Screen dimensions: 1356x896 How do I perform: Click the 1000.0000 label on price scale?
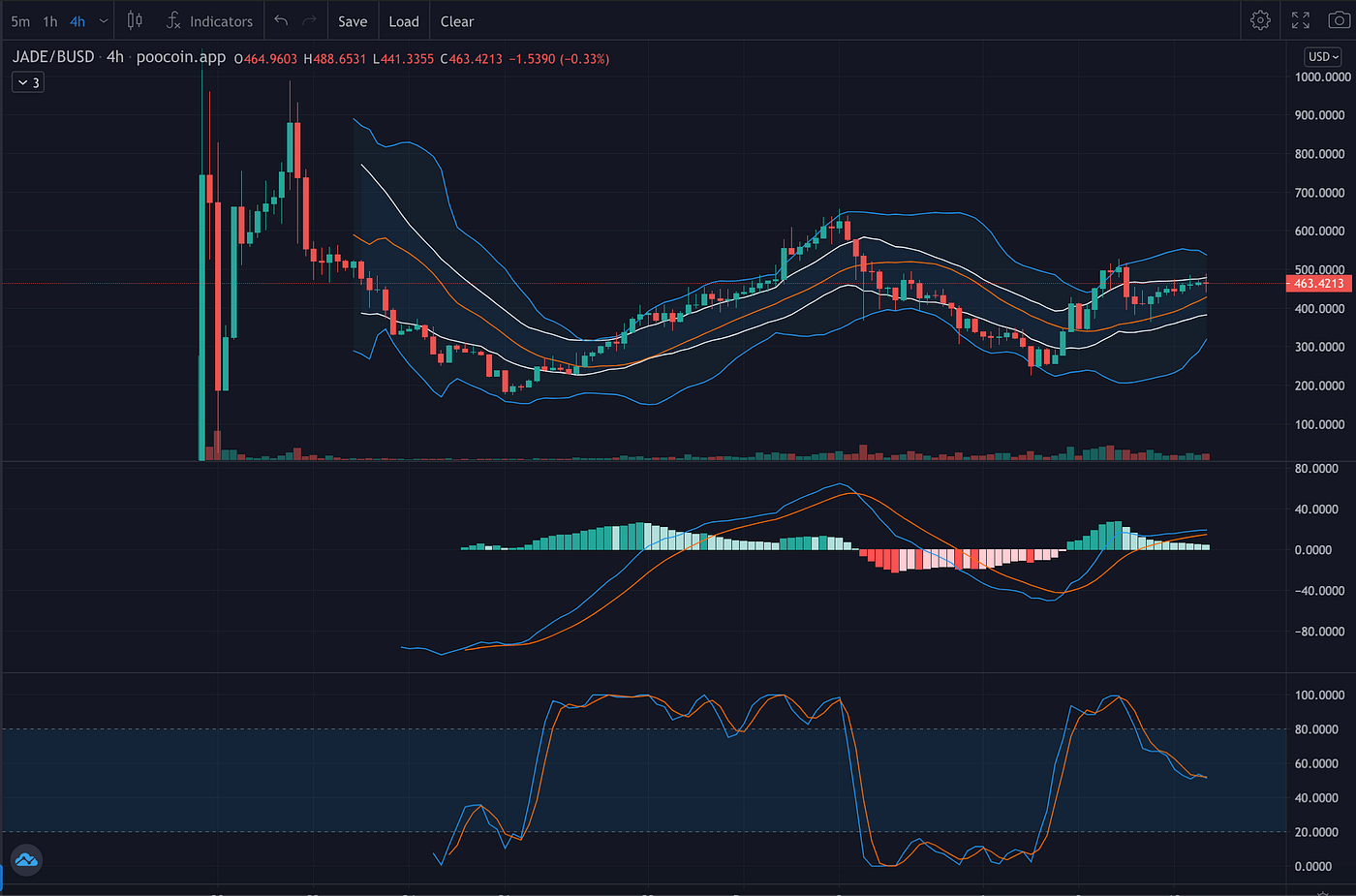(x=1322, y=77)
